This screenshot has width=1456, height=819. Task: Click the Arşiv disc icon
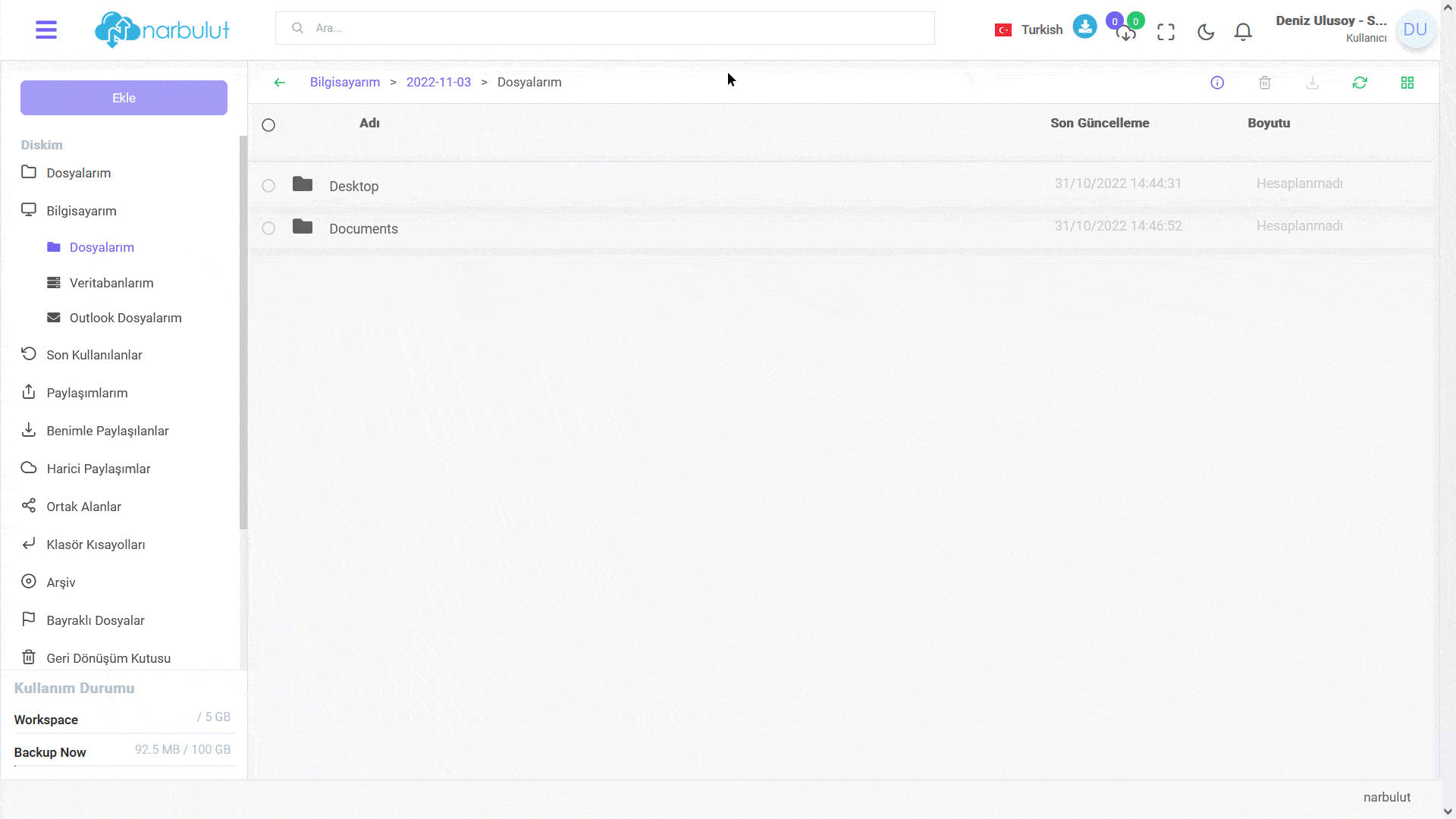pyautogui.click(x=29, y=581)
